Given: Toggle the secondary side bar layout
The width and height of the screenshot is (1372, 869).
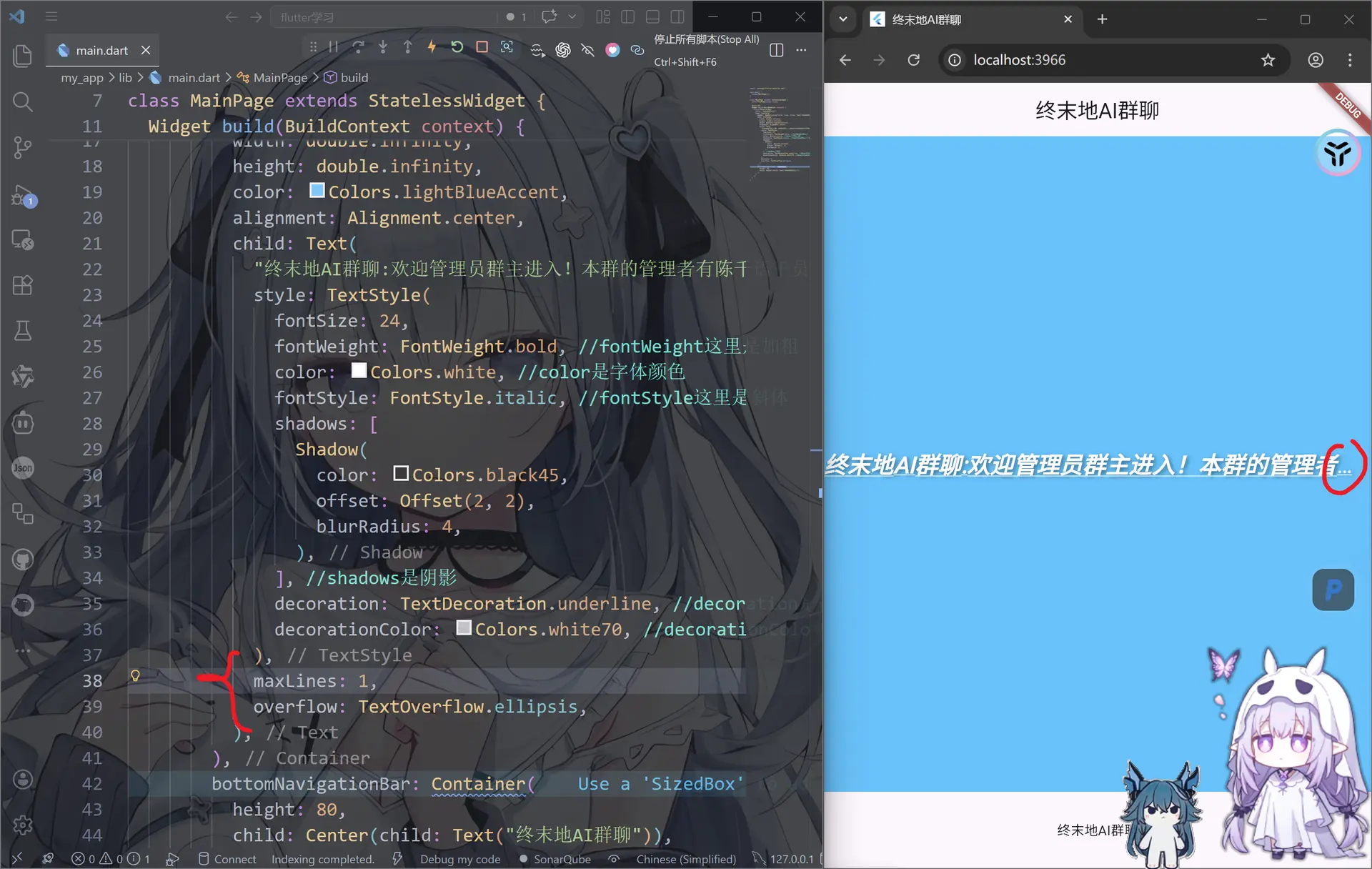Looking at the screenshot, I should click(677, 17).
